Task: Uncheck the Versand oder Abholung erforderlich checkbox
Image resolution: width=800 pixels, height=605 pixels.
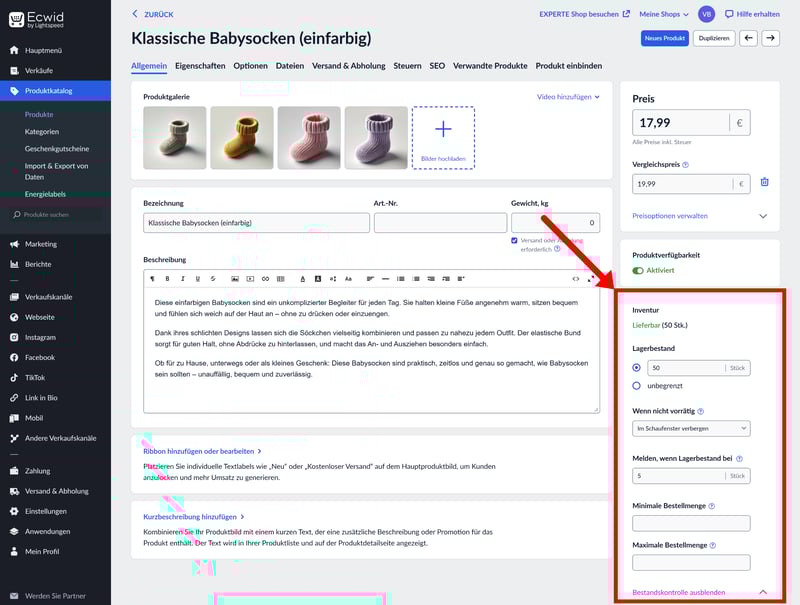Action: 514,241
